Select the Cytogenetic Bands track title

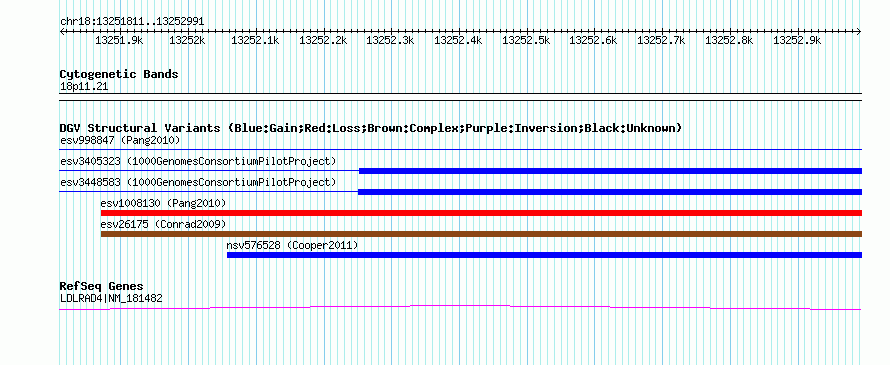[x=119, y=74]
